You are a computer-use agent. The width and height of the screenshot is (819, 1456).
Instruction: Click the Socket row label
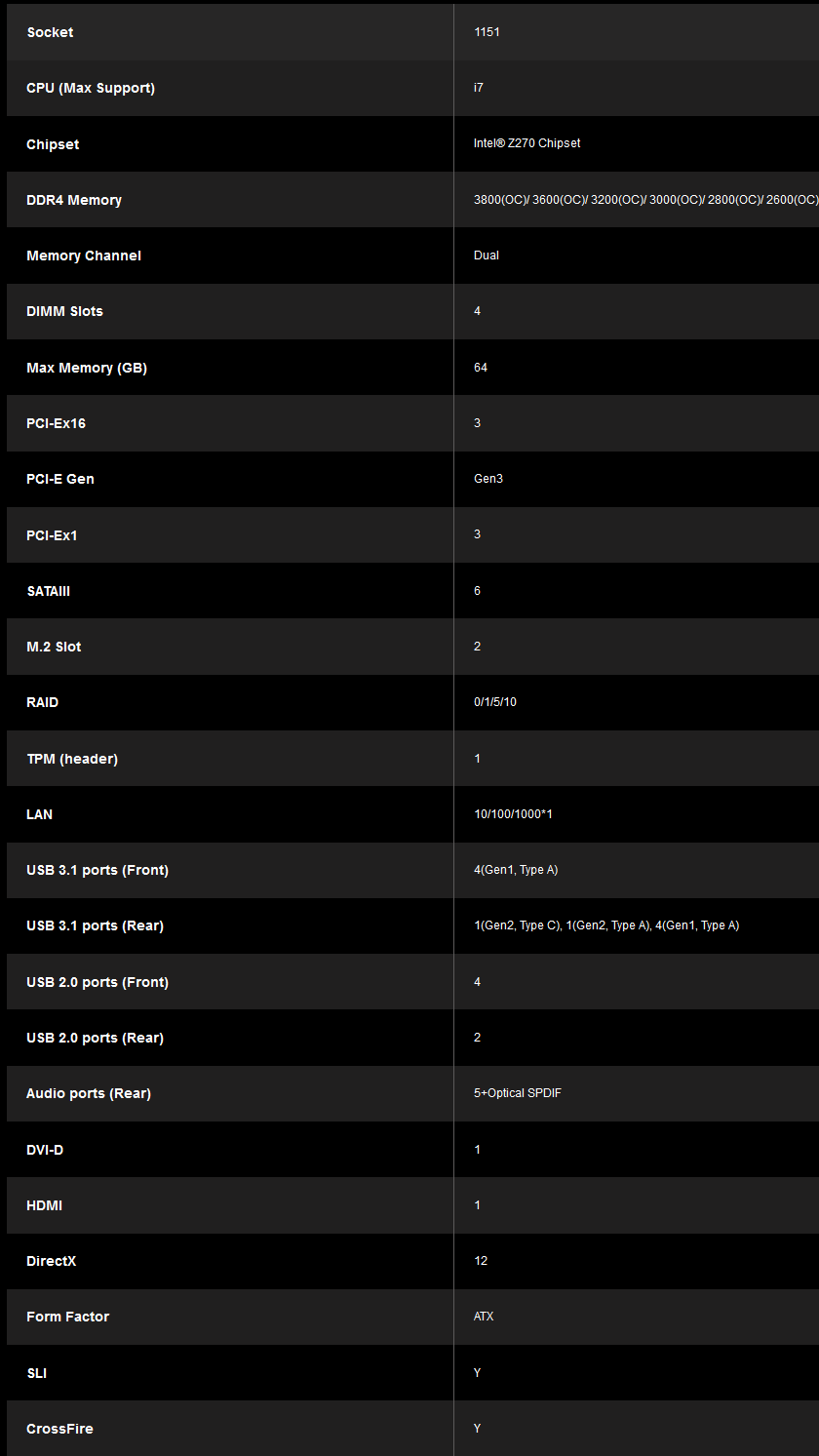coord(50,32)
